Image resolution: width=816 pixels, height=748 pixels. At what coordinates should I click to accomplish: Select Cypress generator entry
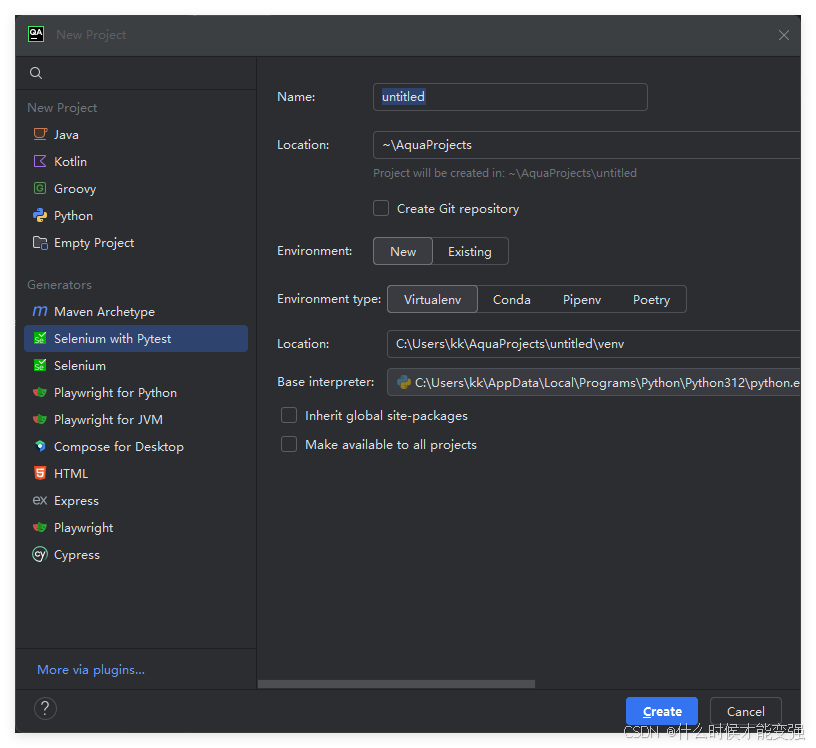click(136, 555)
